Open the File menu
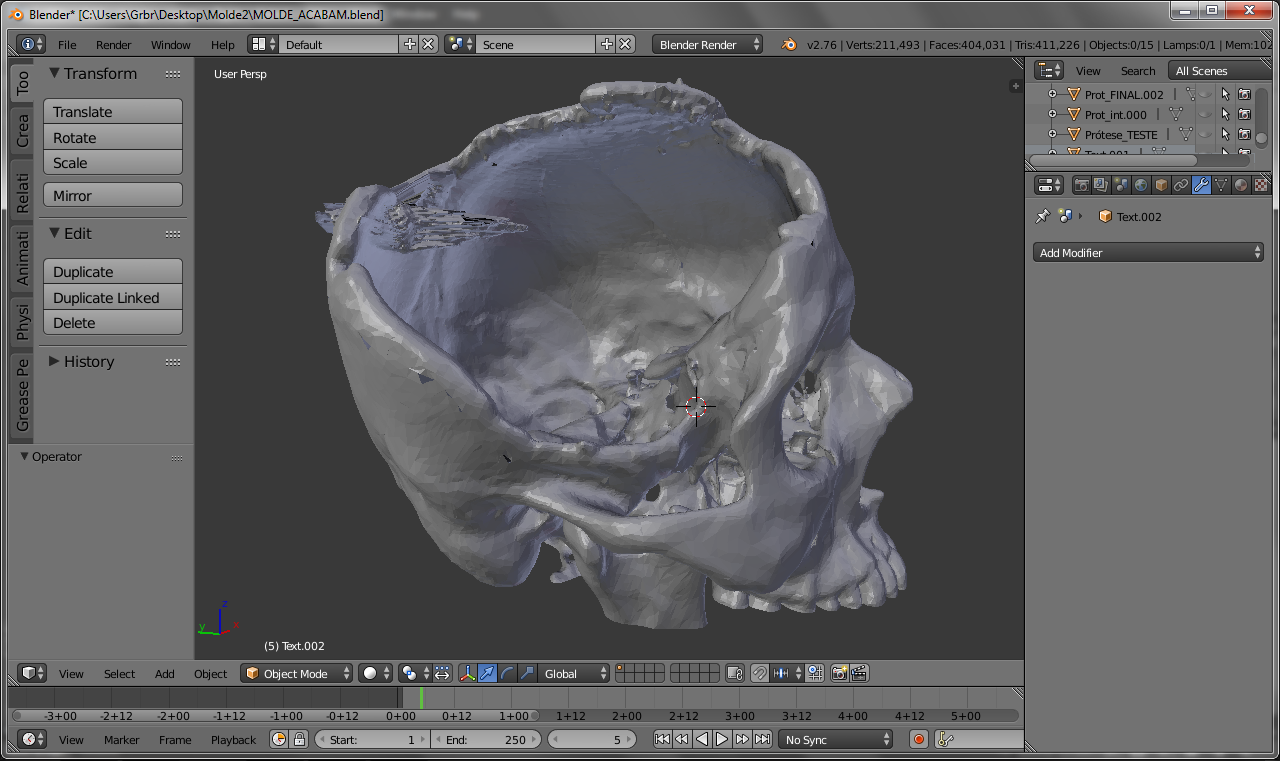Screen dimensions: 1280x761 (x=67, y=45)
